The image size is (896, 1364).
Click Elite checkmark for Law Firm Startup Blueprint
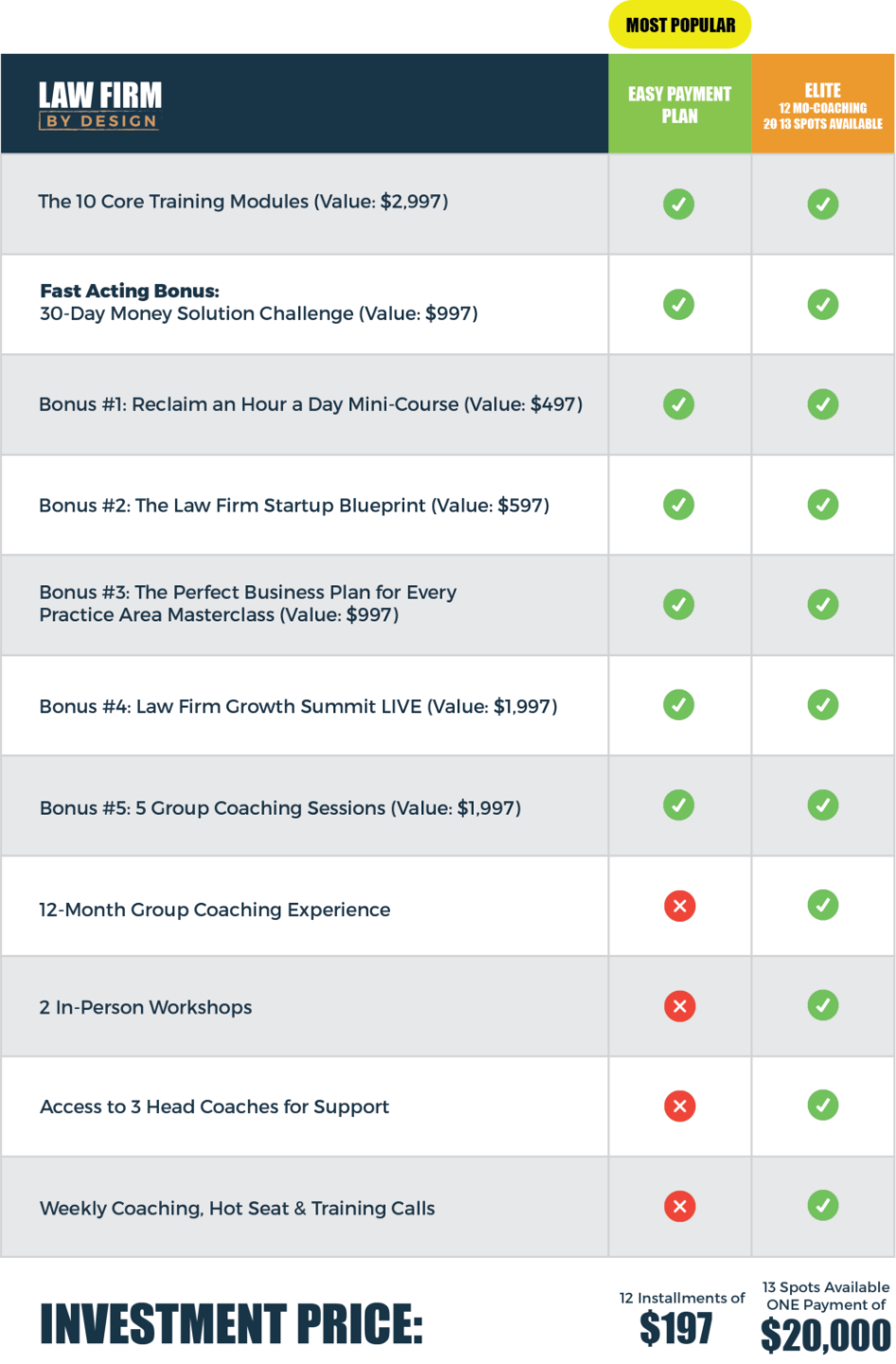[822, 504]
